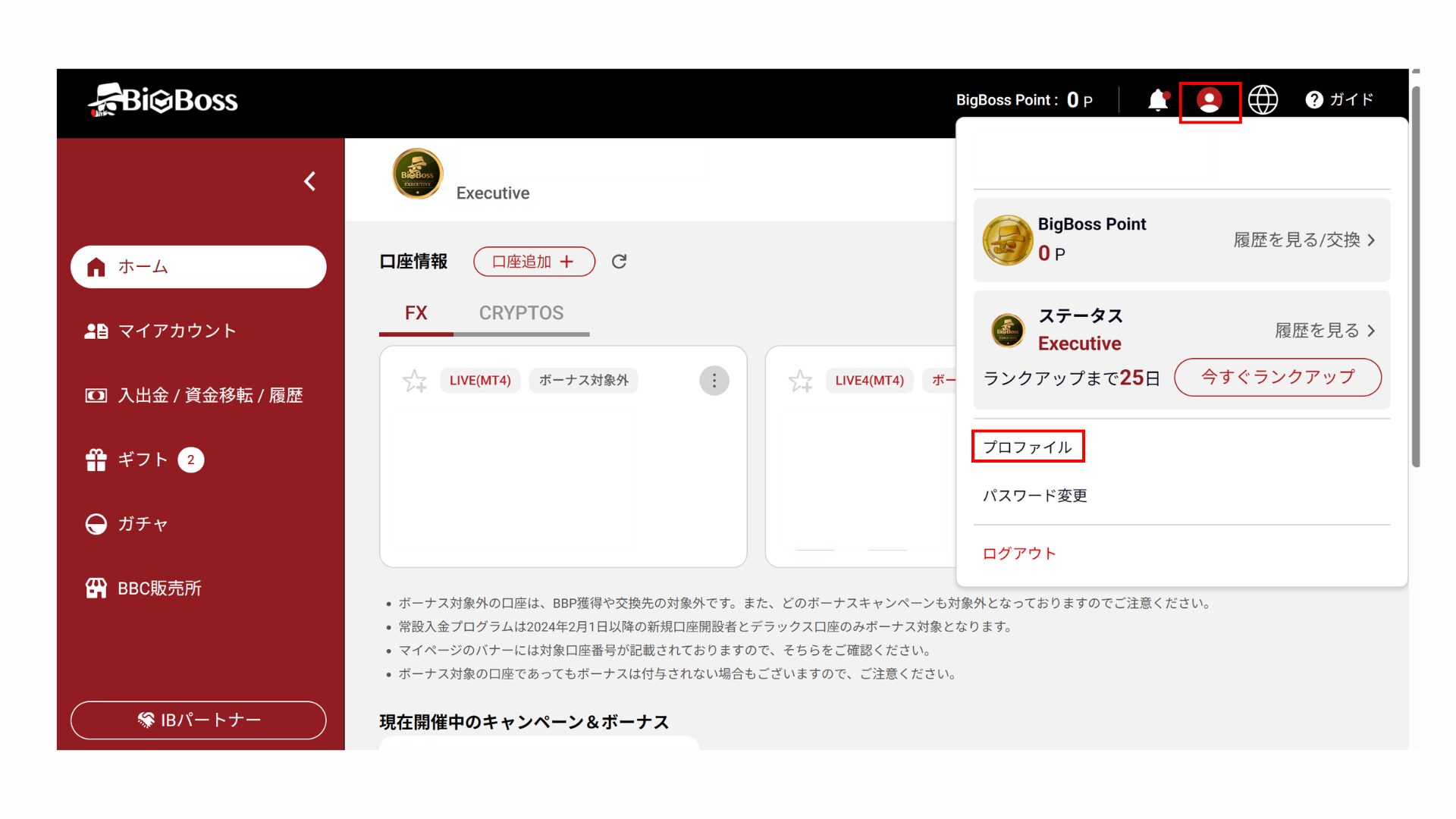Viewport: 1456px width, 819px height.
Task: Open the language globe icon
Action: tap(1263, 99)
